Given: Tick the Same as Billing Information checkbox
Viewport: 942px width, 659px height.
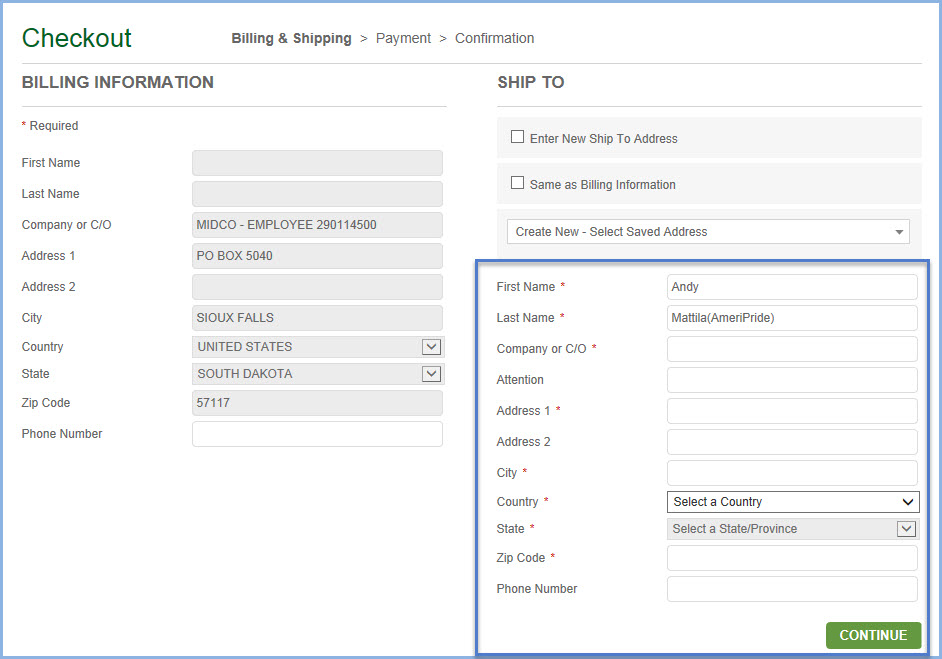Looking at the screenshot, I should [518, 183].
